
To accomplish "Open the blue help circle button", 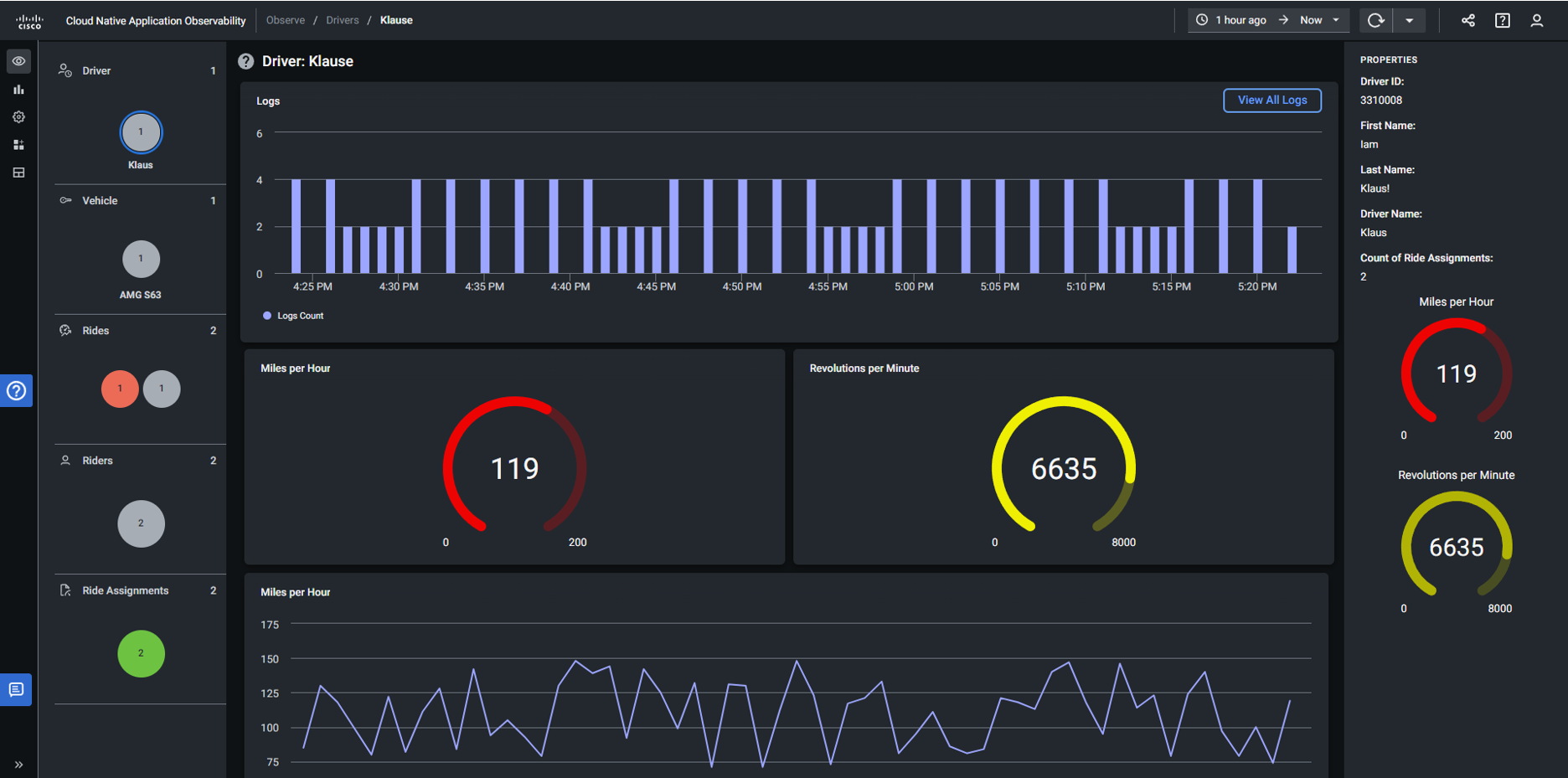I will 16,390.
